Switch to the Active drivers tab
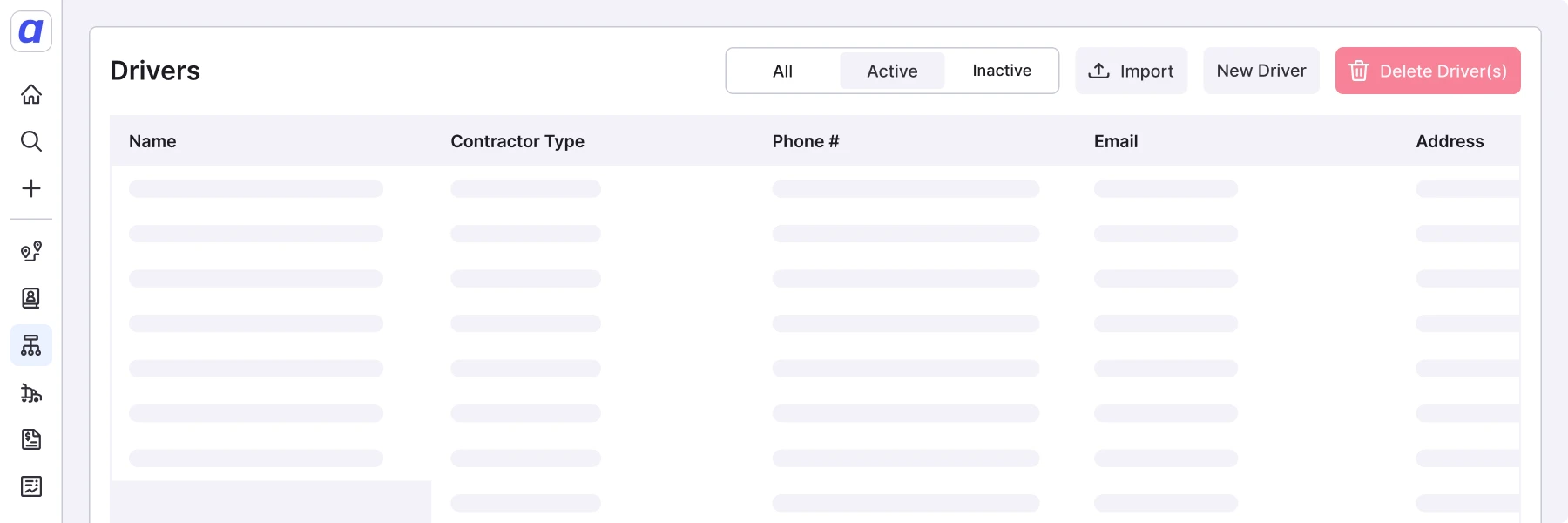Viewport: 1568px width, 523px height. 892,71
